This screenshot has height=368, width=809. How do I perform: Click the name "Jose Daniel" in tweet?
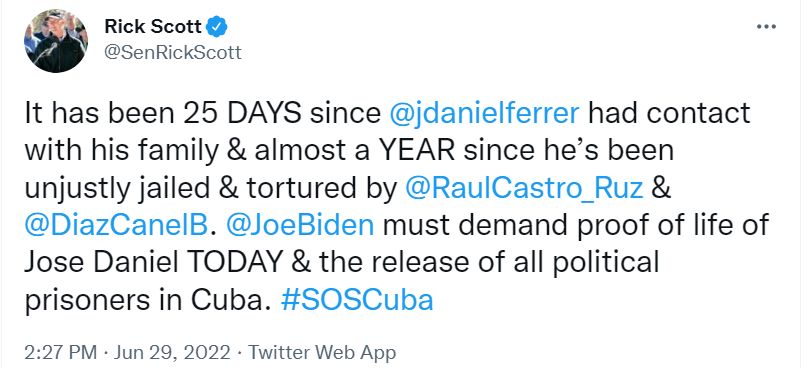coord(101,263)
